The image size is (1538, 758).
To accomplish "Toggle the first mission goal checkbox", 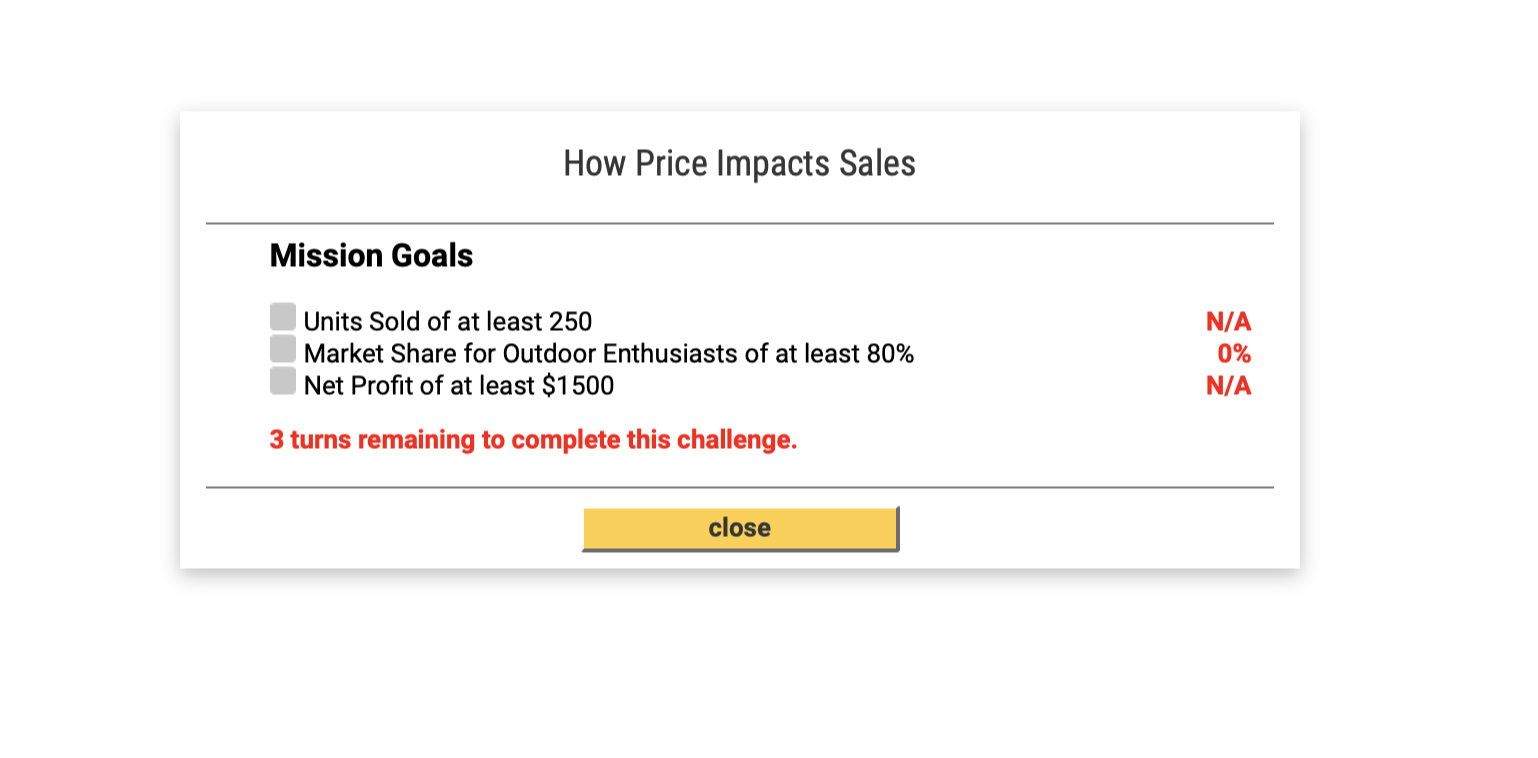I will pyautogui.click(x=281, y=315).
